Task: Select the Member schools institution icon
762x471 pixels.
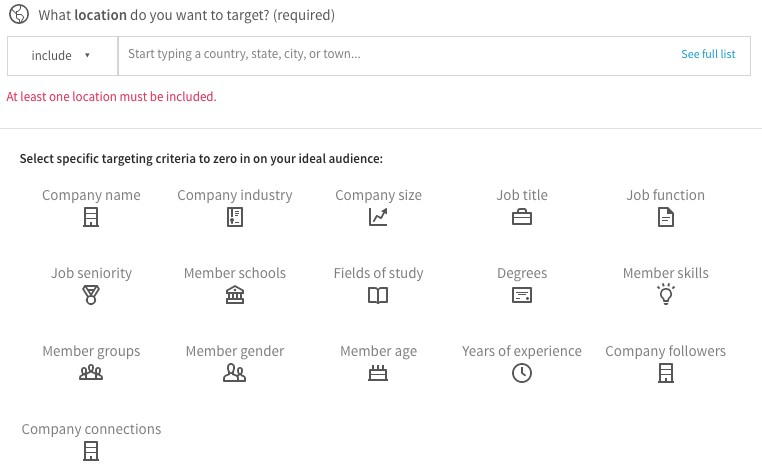Action: 235,295
